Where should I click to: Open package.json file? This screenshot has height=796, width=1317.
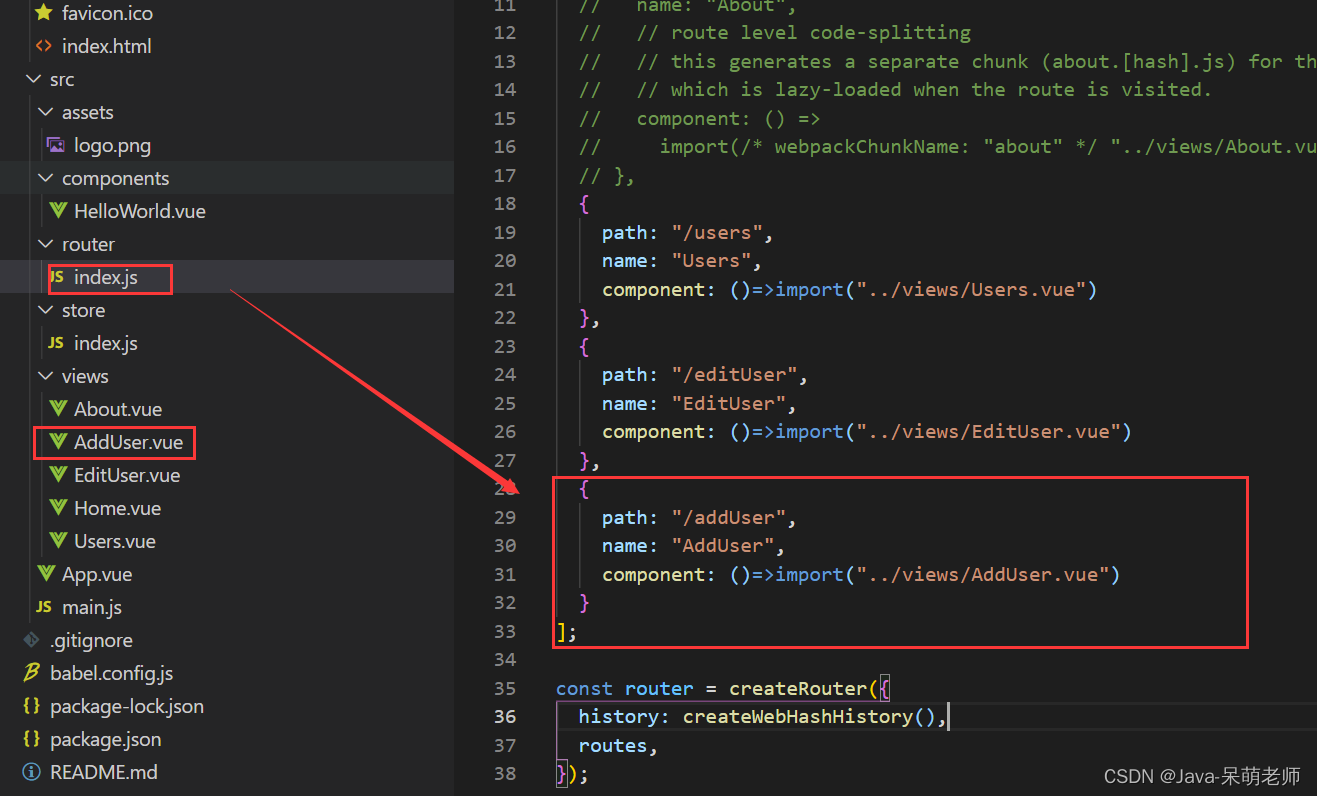(106, 739)
